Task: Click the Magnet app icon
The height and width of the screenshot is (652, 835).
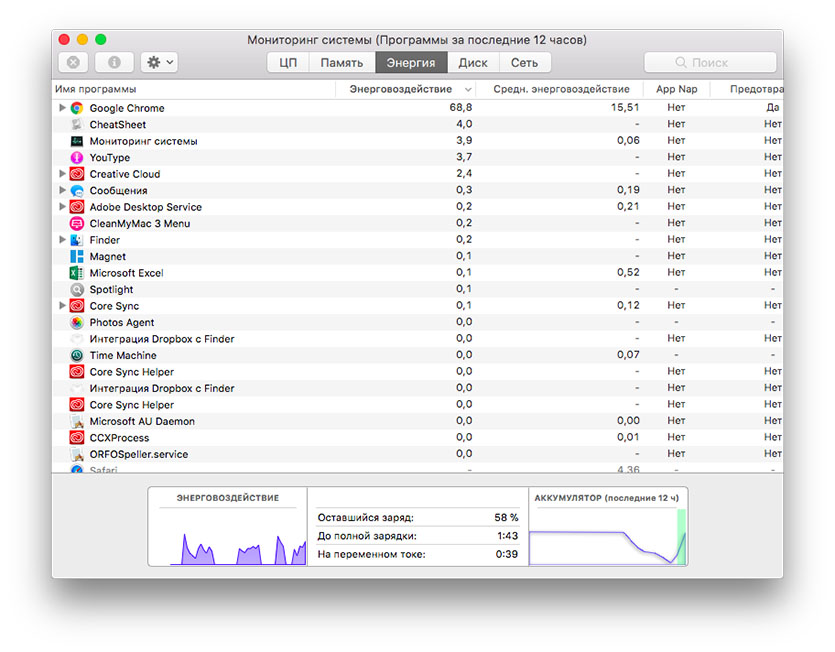Action: [77, 257]
